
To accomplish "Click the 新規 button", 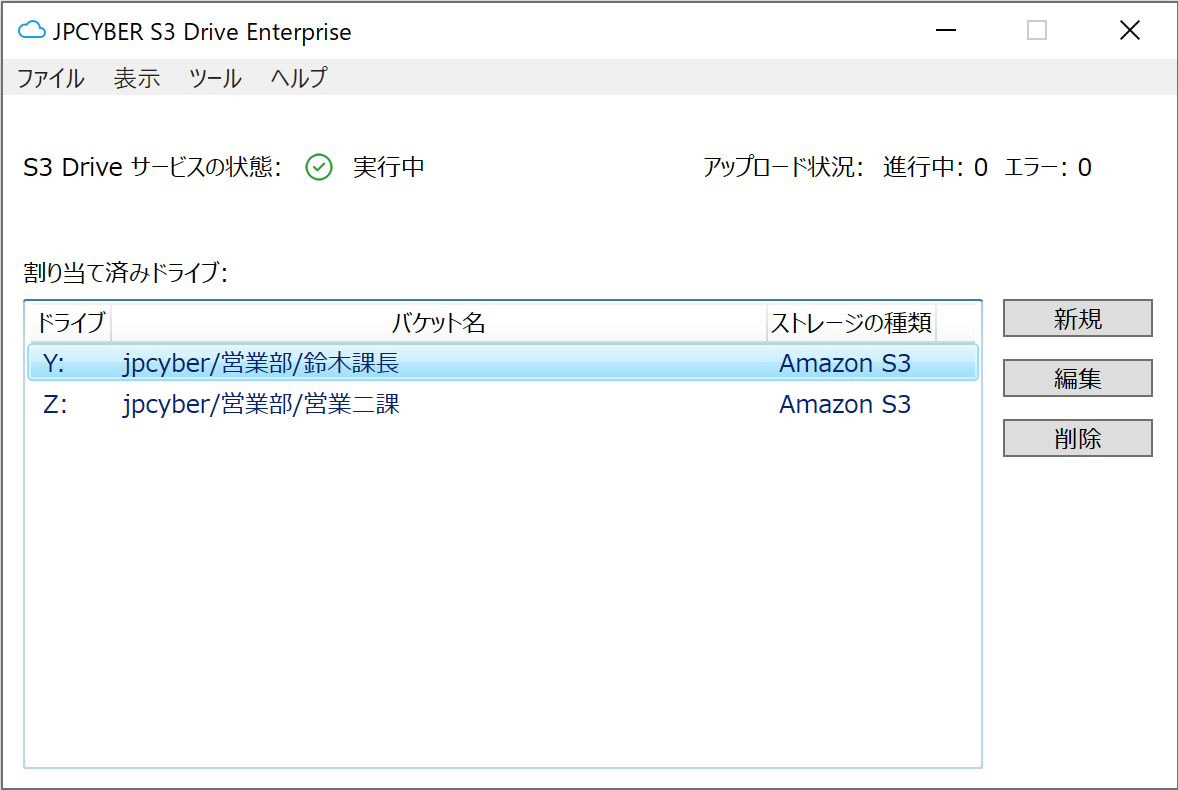I will 1077,318.
